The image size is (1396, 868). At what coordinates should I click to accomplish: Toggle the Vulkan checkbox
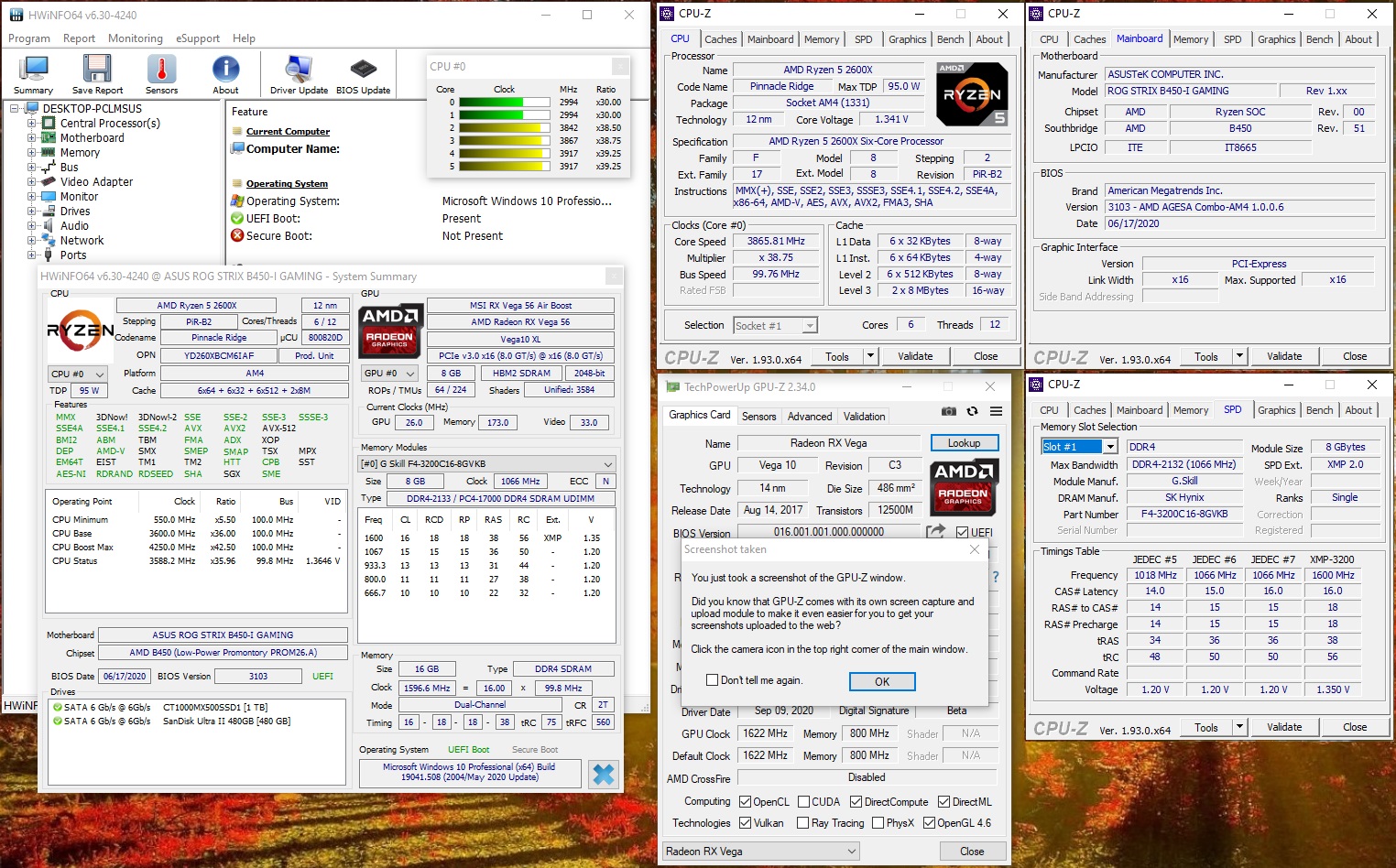745,822
